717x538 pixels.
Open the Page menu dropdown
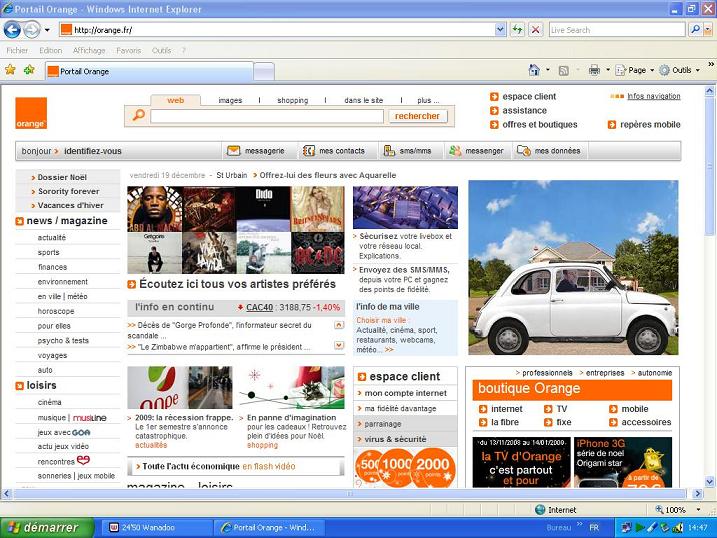click(x=635, y=70)
